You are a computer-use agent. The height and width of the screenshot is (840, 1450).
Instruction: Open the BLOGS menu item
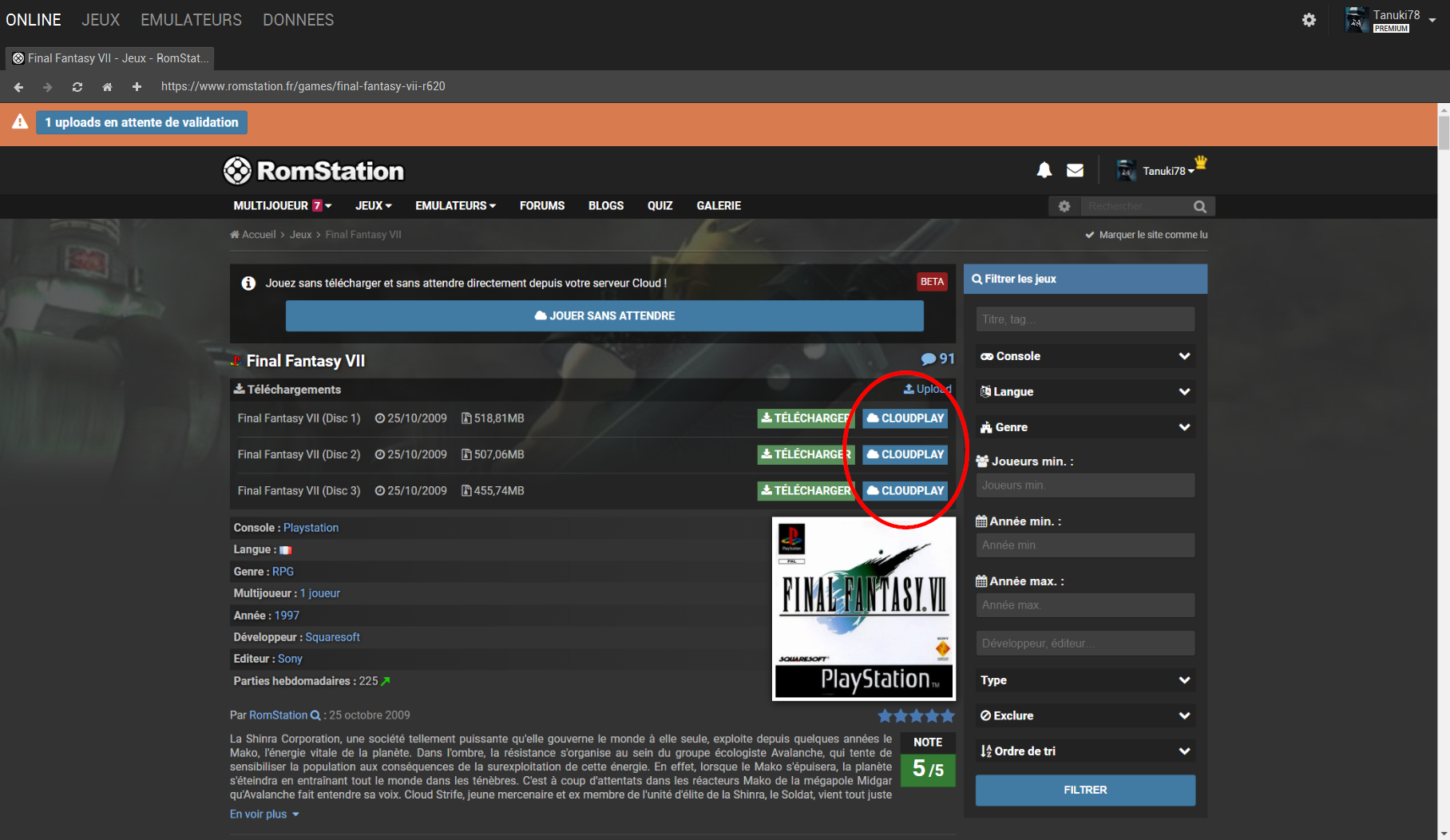[x=606, y=206]
